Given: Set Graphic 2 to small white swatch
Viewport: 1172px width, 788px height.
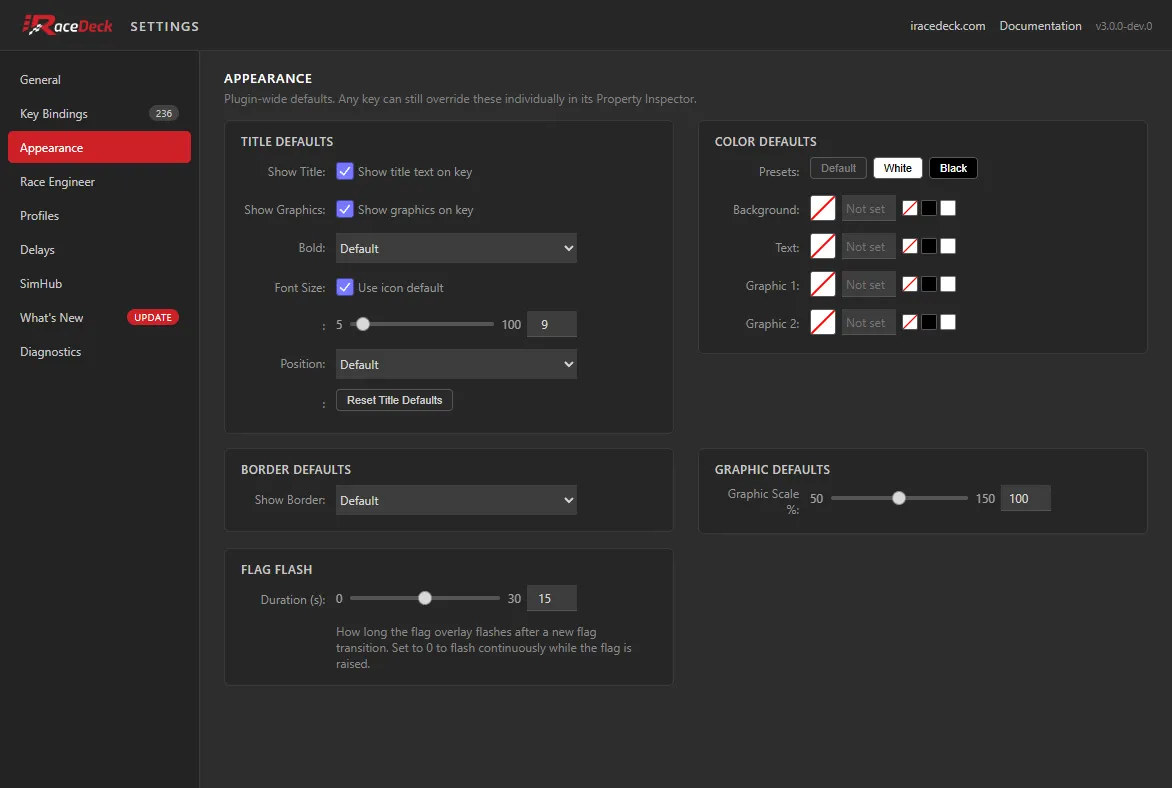Looking at the screenshot, I should [948, 322].
